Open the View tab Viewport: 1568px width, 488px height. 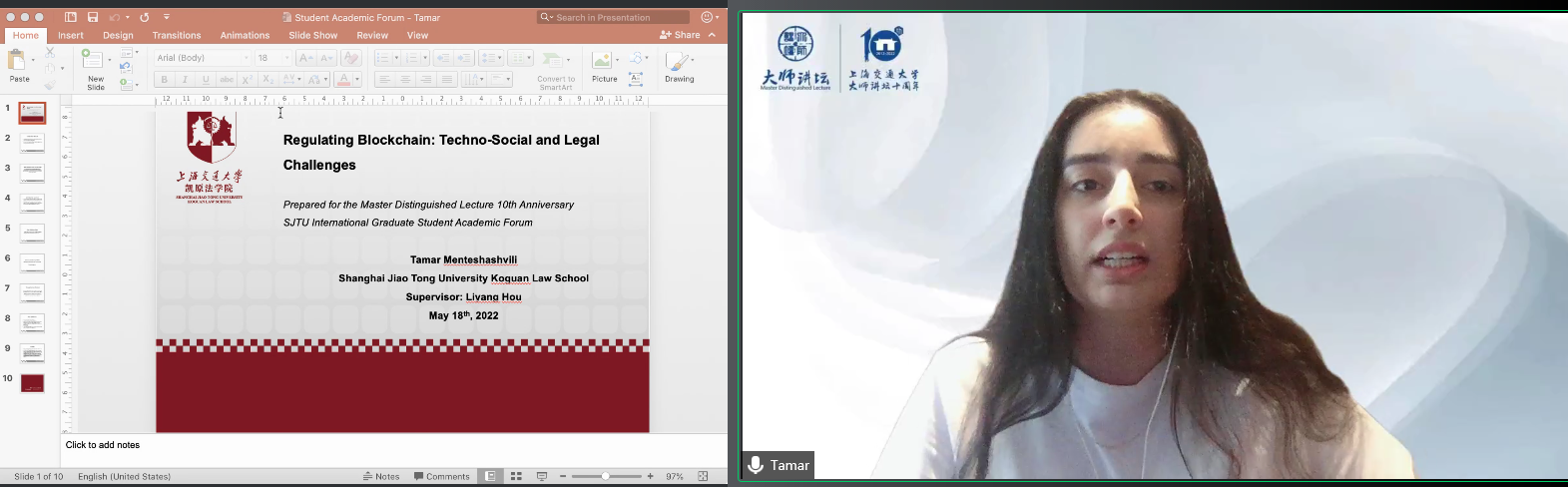417,35
